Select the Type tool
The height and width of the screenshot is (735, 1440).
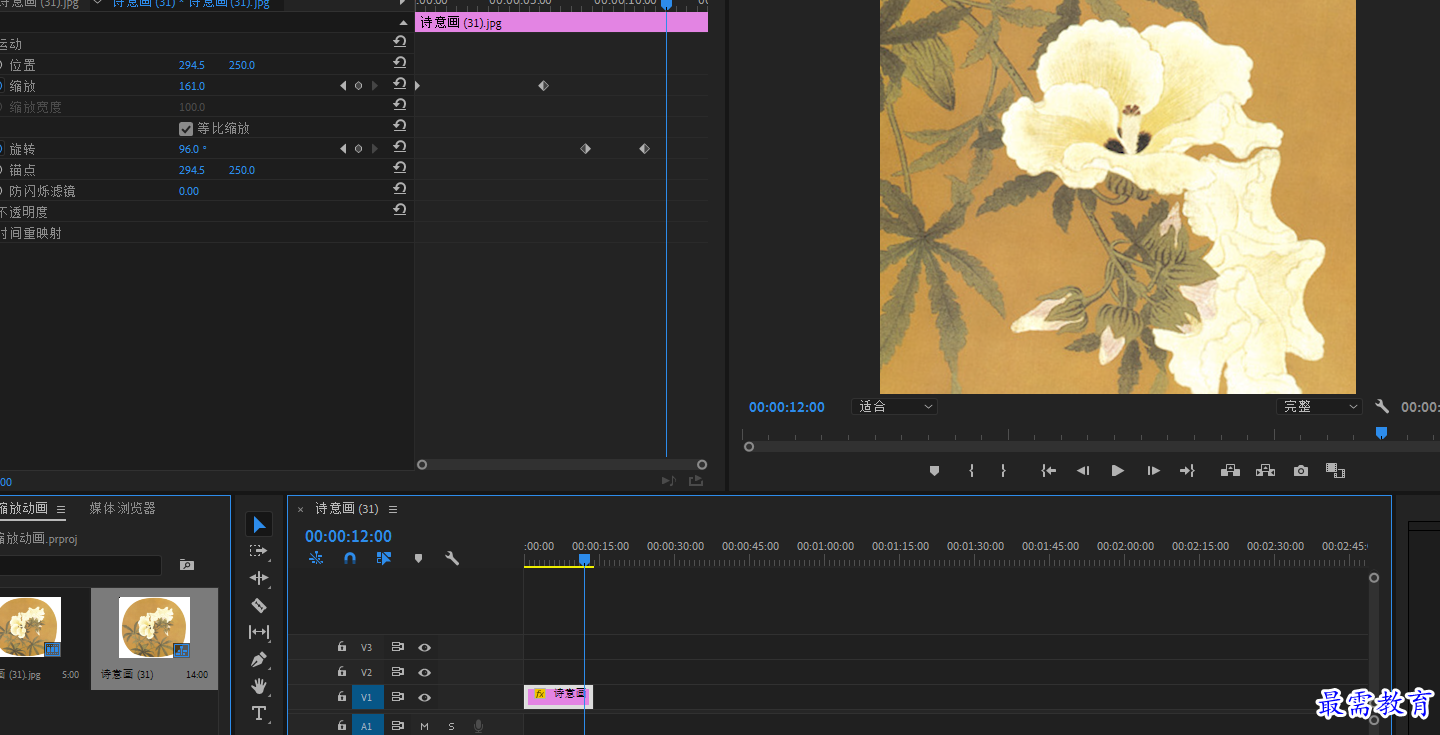click(259, 713)
